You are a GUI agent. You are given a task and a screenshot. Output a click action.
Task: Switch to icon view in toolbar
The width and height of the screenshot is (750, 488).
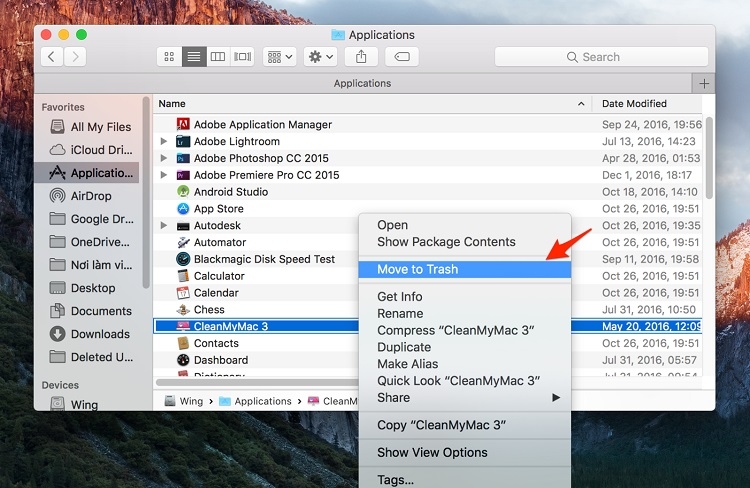coord(169,57)
